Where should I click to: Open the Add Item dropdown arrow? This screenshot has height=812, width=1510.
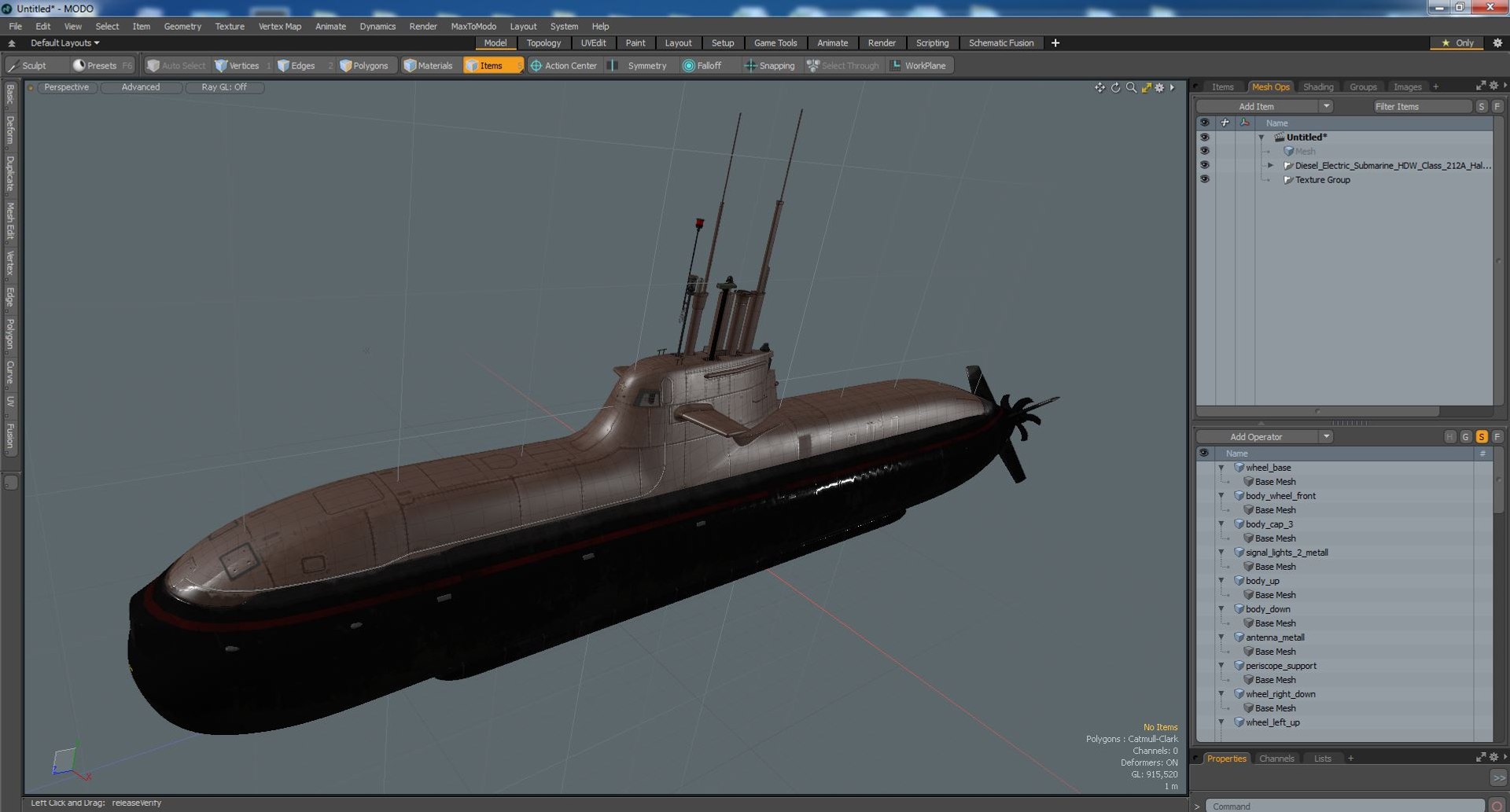[x=1326, y=106]
